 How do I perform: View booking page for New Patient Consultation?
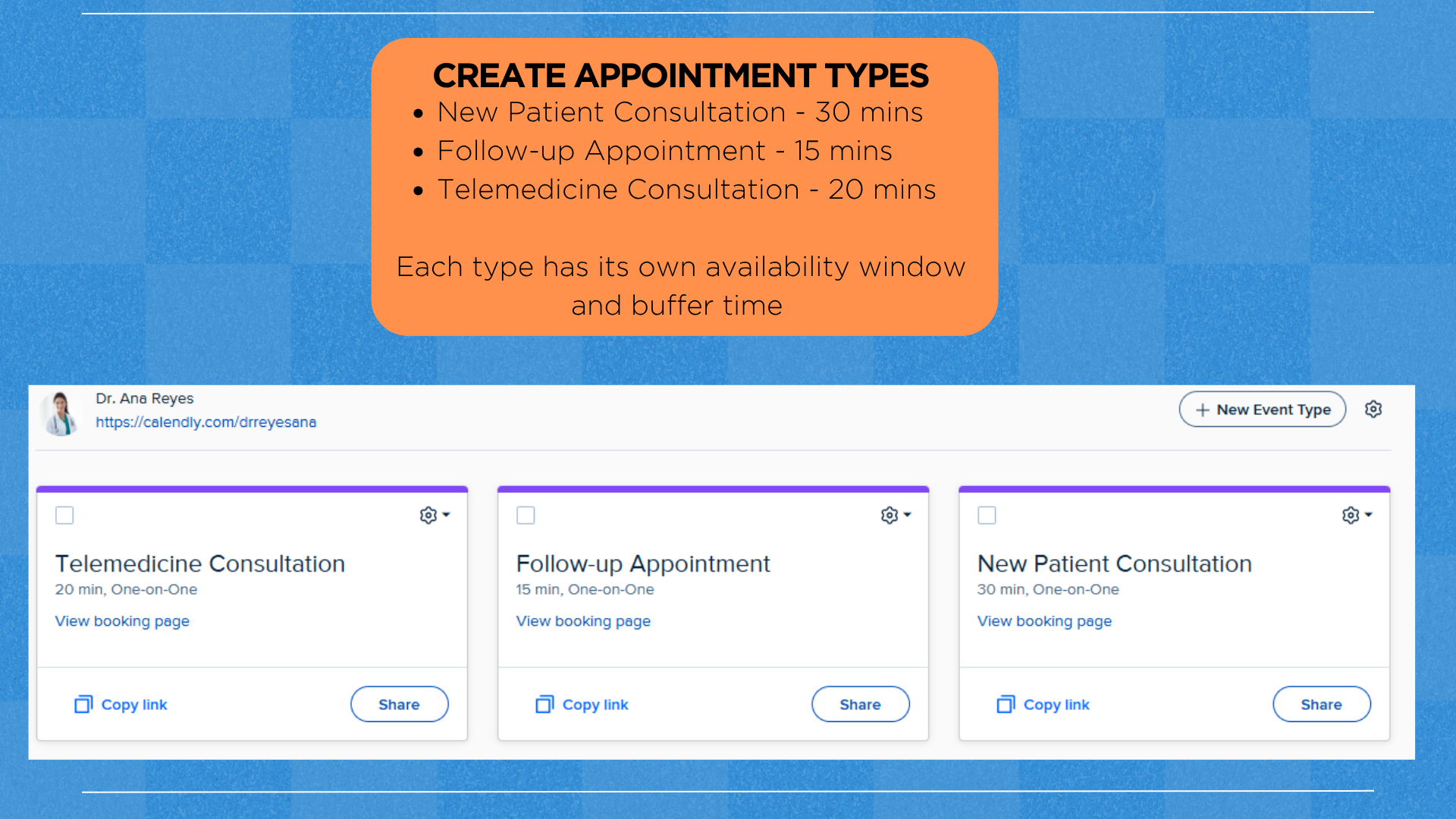pyautogui.click(x=1044, y=621)
